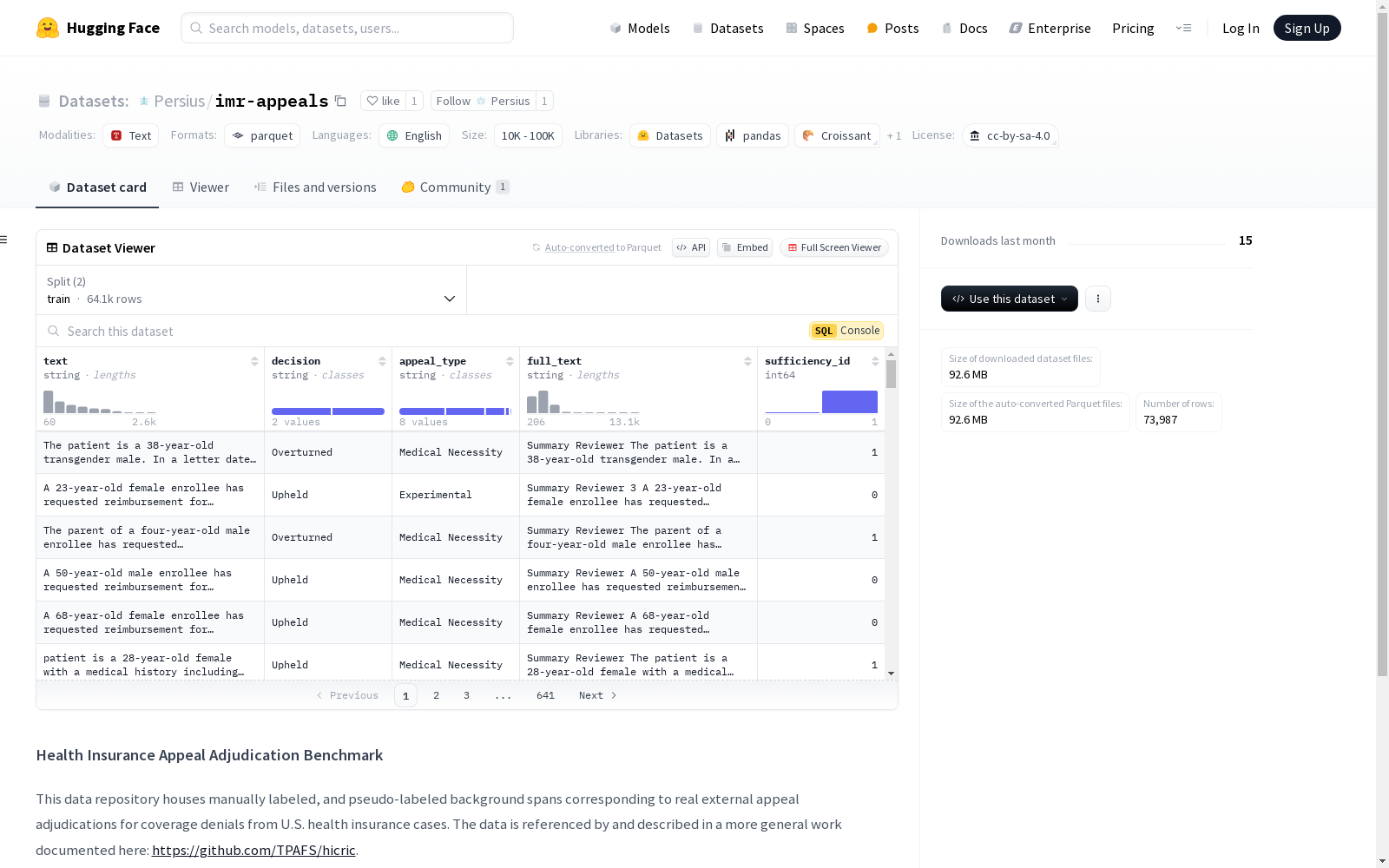Open Docs in top navigation
The height and width of the screenshot is (868, 1389).
[964, 28]
